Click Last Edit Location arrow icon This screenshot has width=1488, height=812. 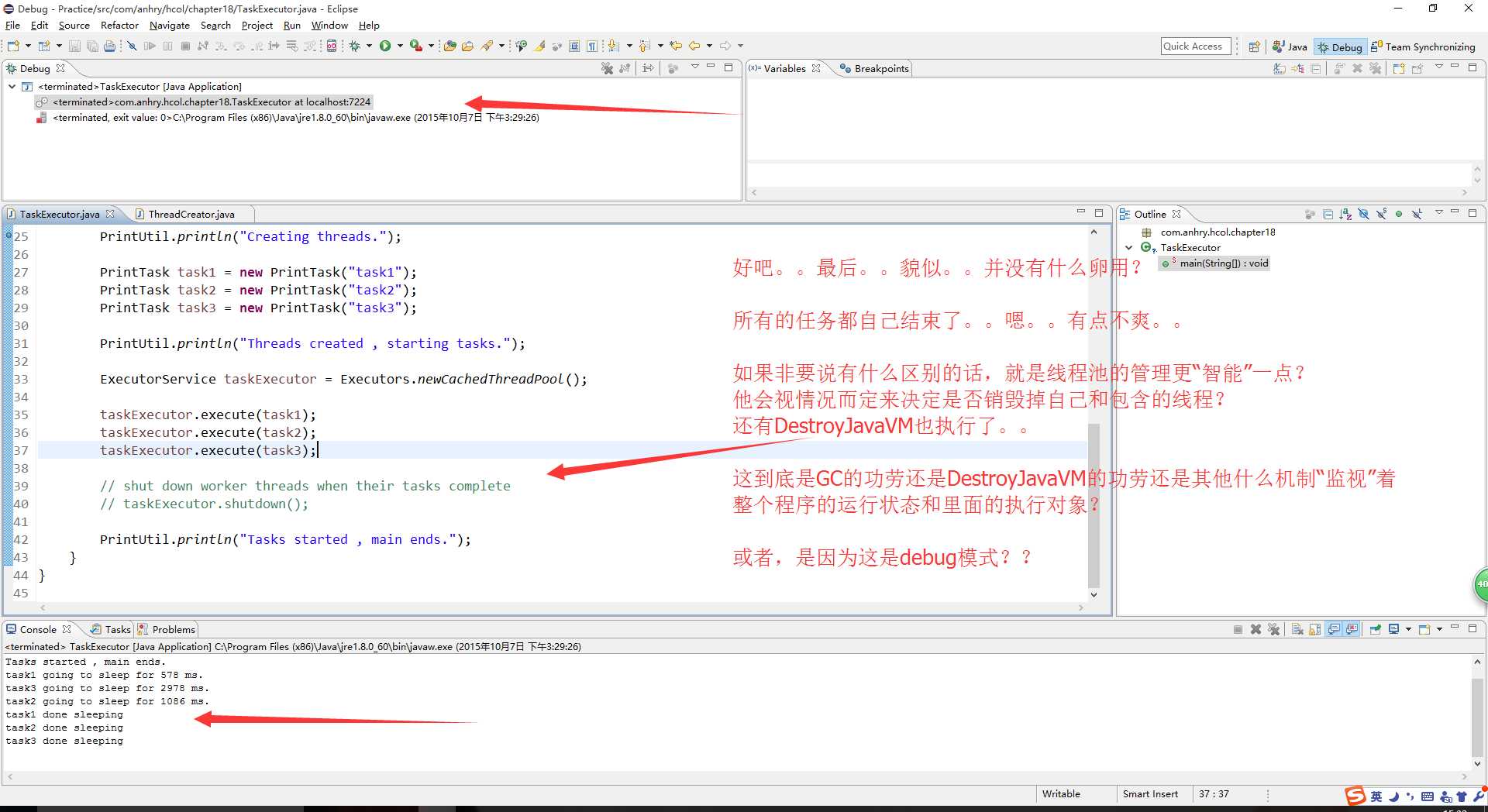(676, 46)
